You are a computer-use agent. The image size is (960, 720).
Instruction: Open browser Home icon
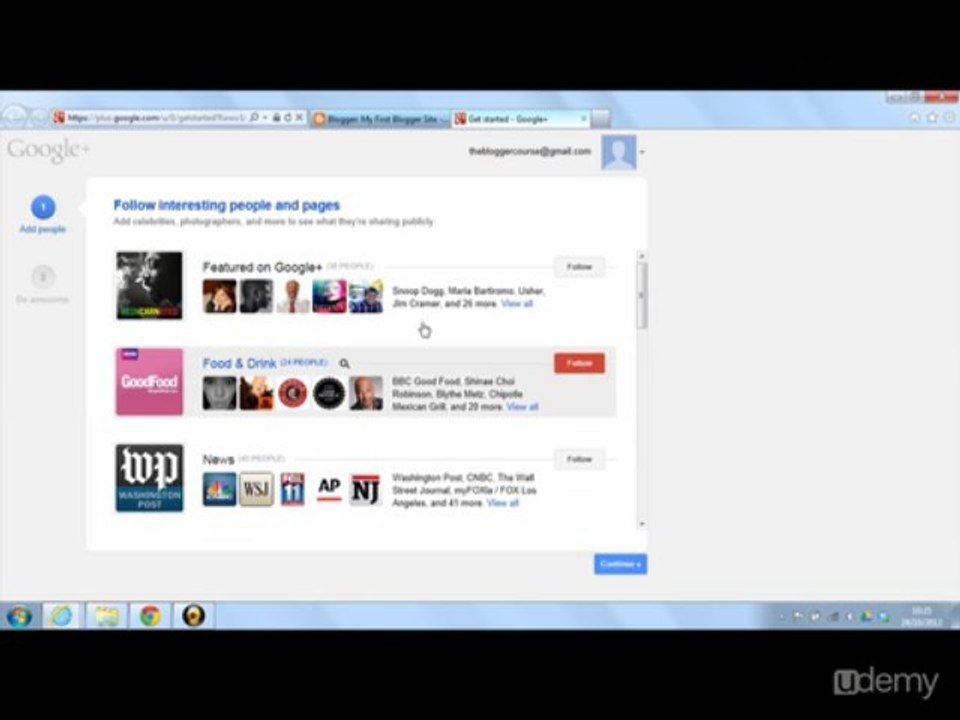(x=915, y=117)
